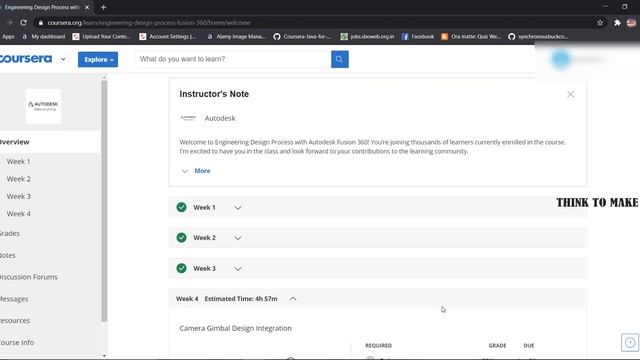The height and width of the screenshot is (360, 640).
Task: Open Grades in the sidebar
Action: 10,233
